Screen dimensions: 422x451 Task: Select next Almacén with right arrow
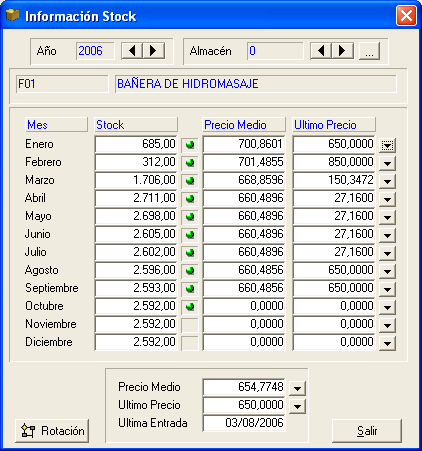[x=342, y=51]
